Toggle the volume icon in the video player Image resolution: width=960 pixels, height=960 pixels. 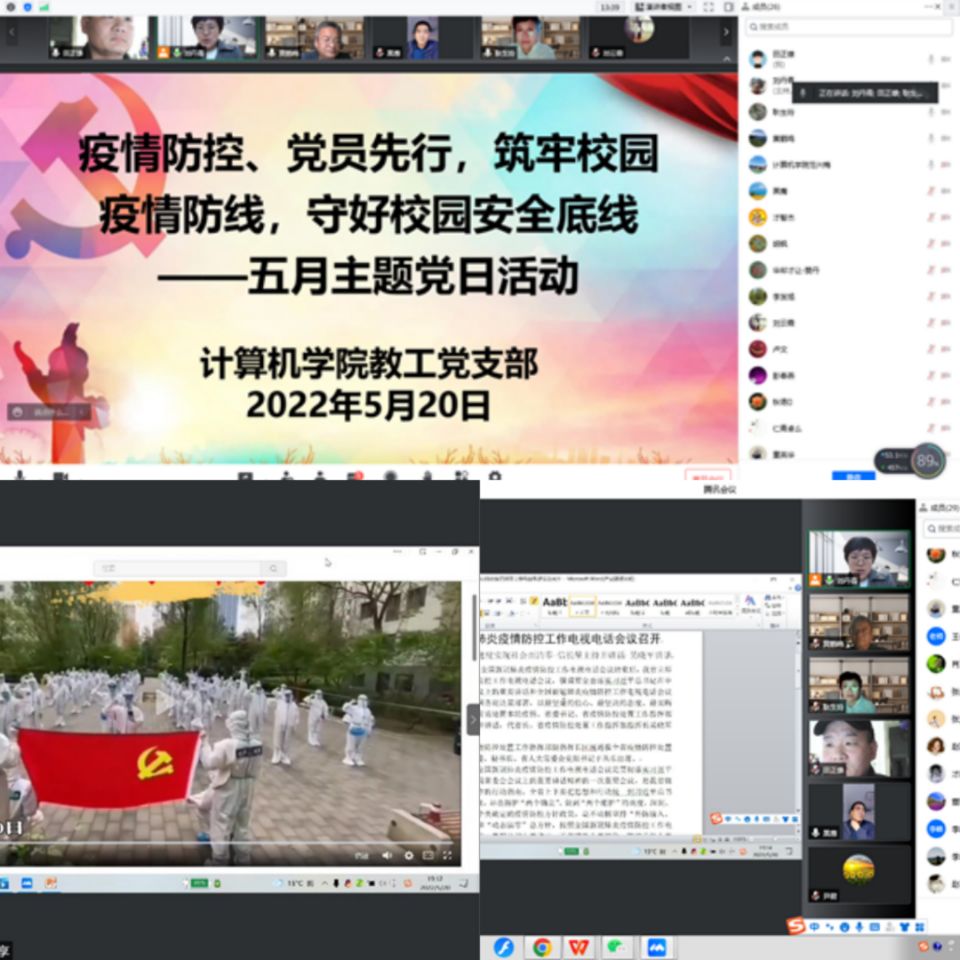pyautogui.click(x=385, y=855)
